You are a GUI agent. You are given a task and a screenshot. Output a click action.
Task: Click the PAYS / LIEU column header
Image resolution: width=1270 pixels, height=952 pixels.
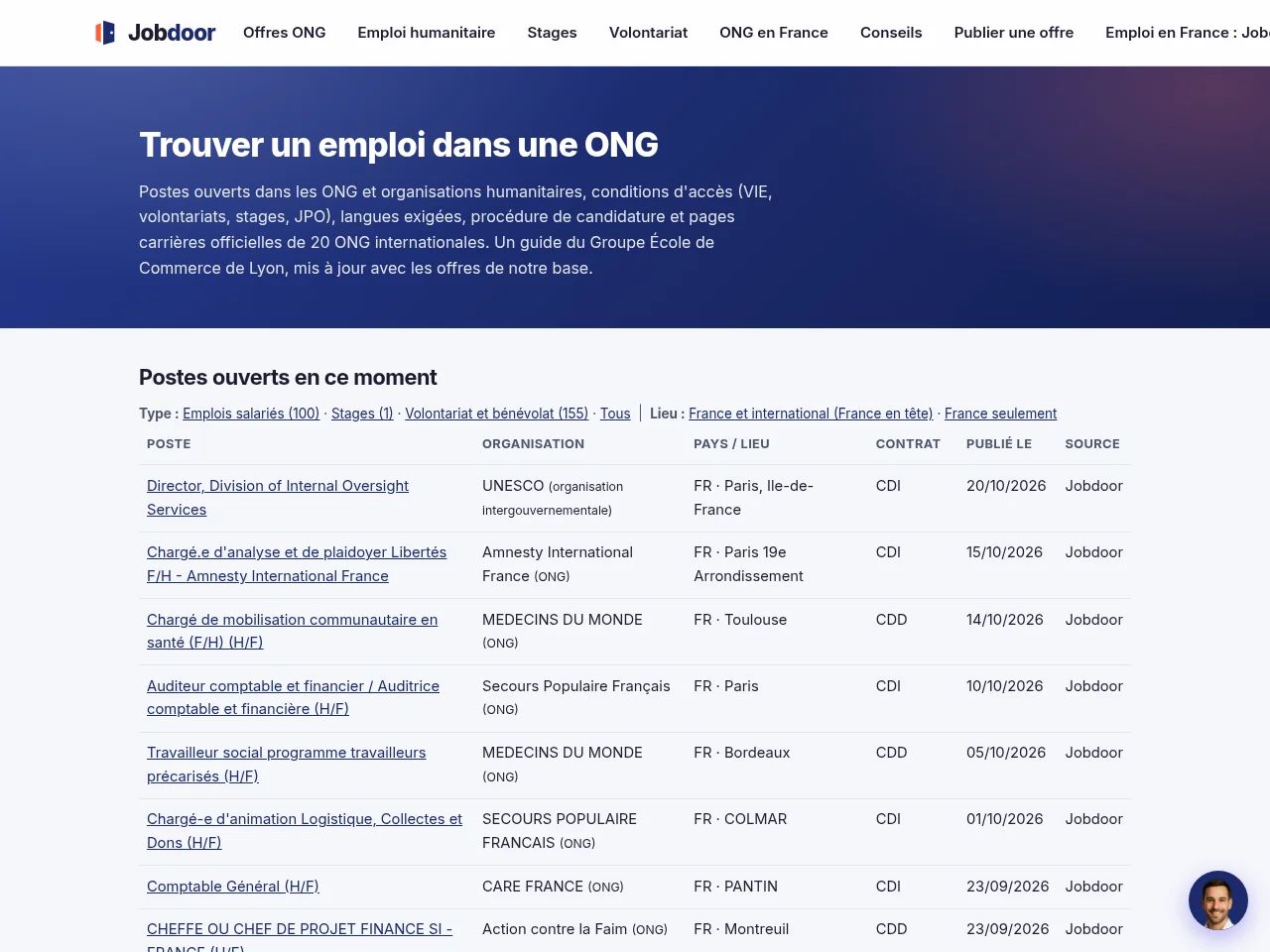click(x=731, y=444)
